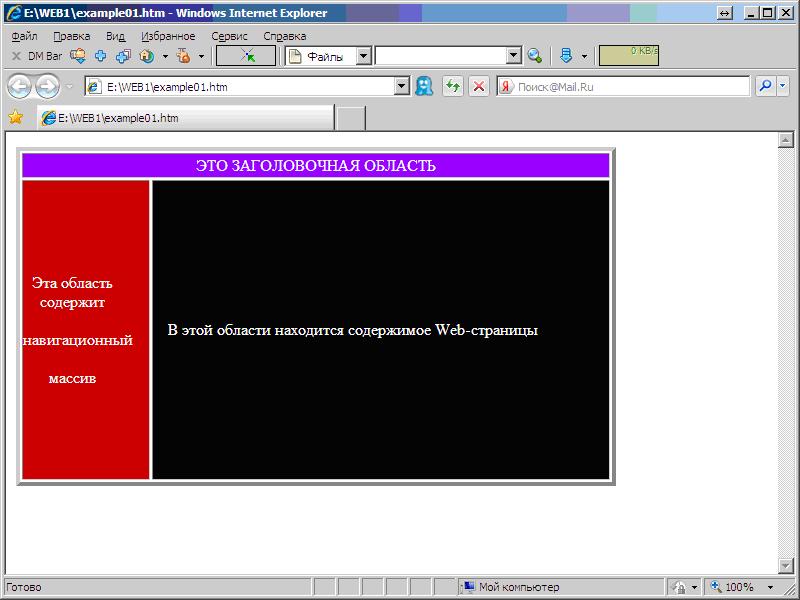Click the DM Bar close X icon
This screenshot has height=600, width=800.
click(16, 56)
